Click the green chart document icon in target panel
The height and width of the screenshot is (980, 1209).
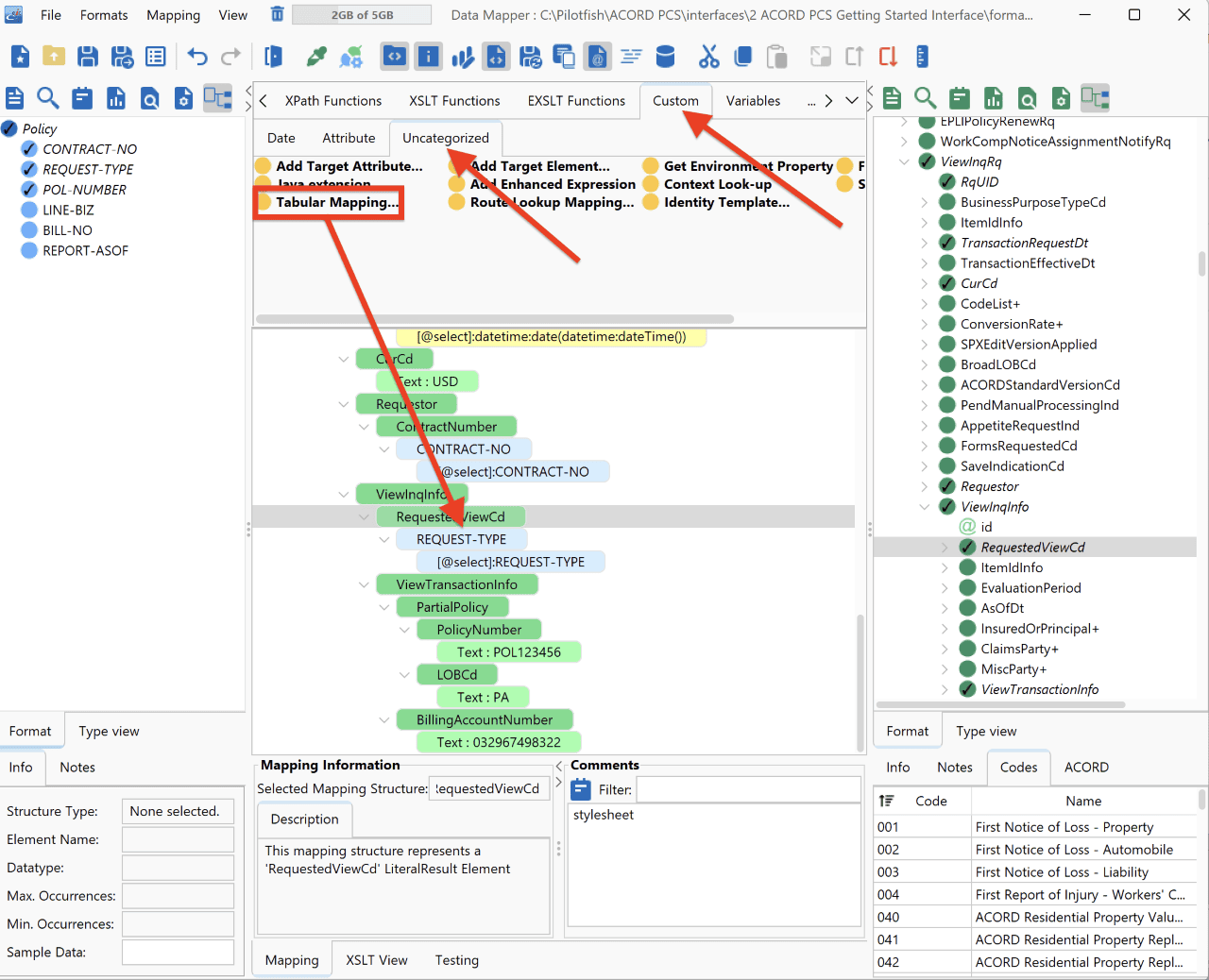pyautogui.click(x=994, y=98)
